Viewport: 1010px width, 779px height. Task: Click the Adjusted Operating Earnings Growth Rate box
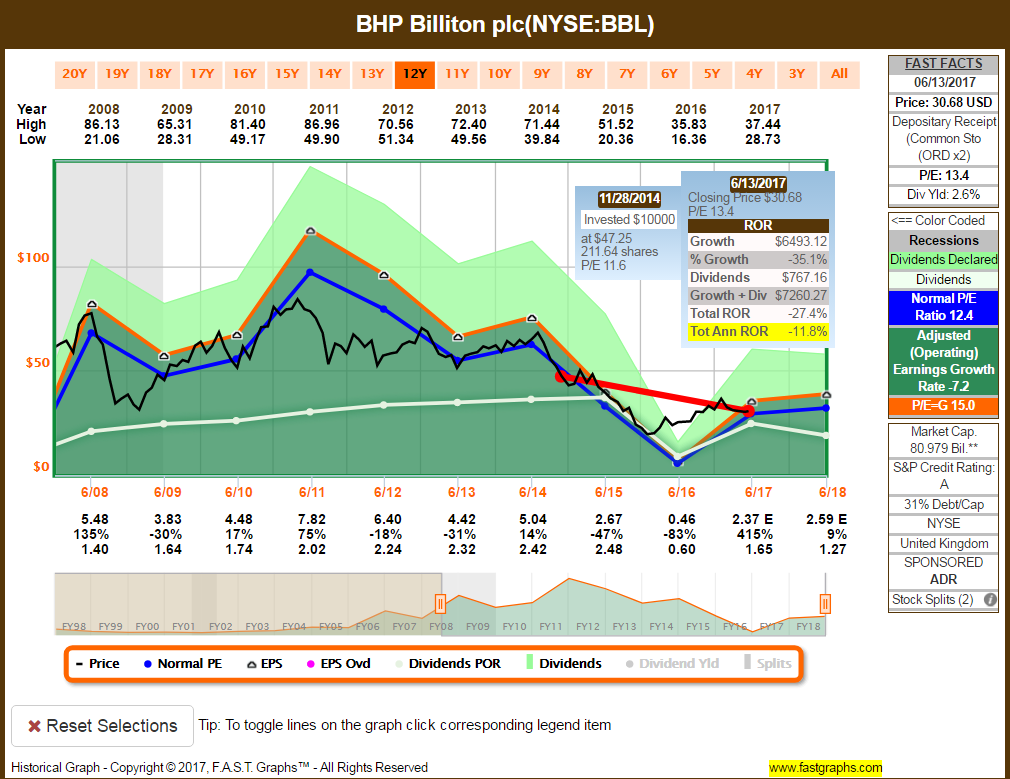point(944,361)
